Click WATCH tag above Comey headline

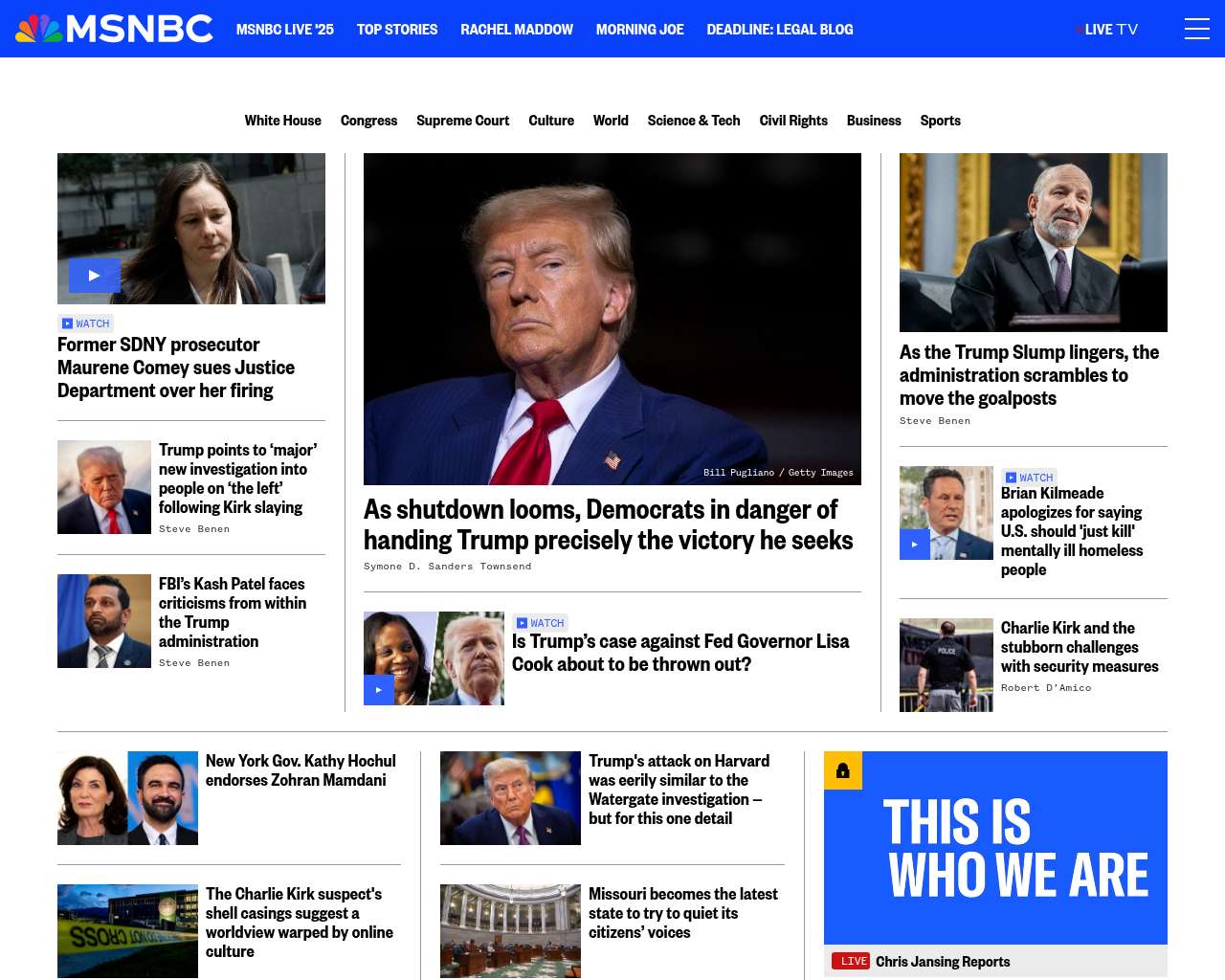point(86,323)
